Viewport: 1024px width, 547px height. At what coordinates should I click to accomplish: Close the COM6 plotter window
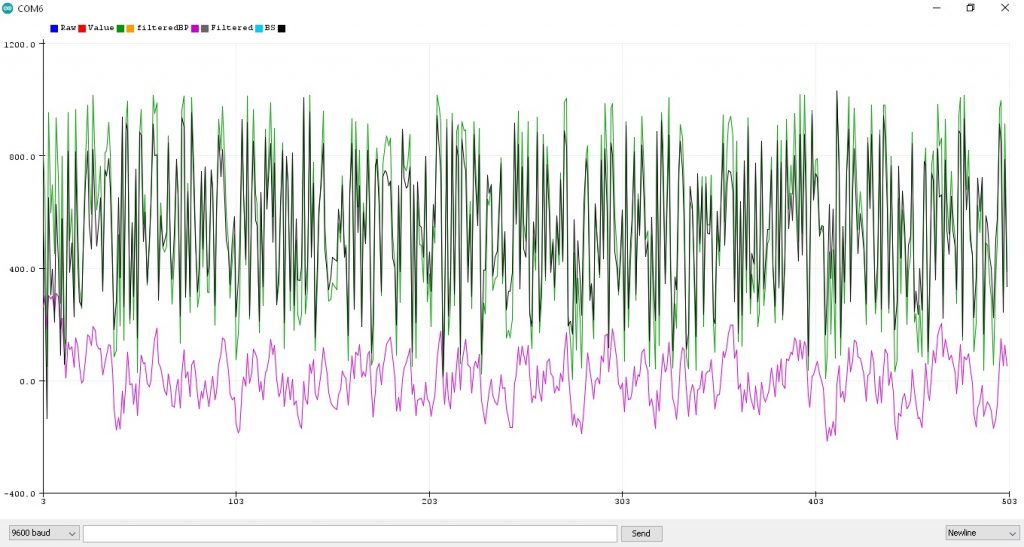(x=1005, y=8)
